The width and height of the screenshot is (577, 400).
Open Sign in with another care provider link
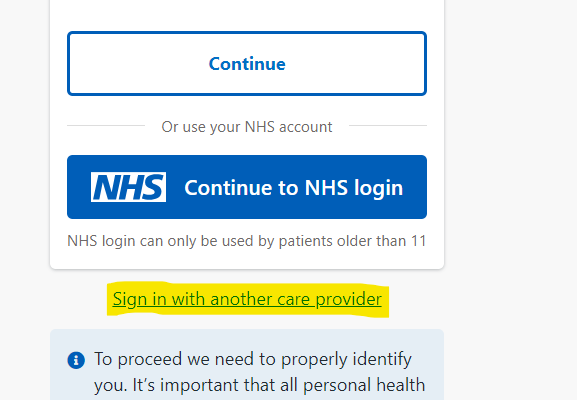247,299
